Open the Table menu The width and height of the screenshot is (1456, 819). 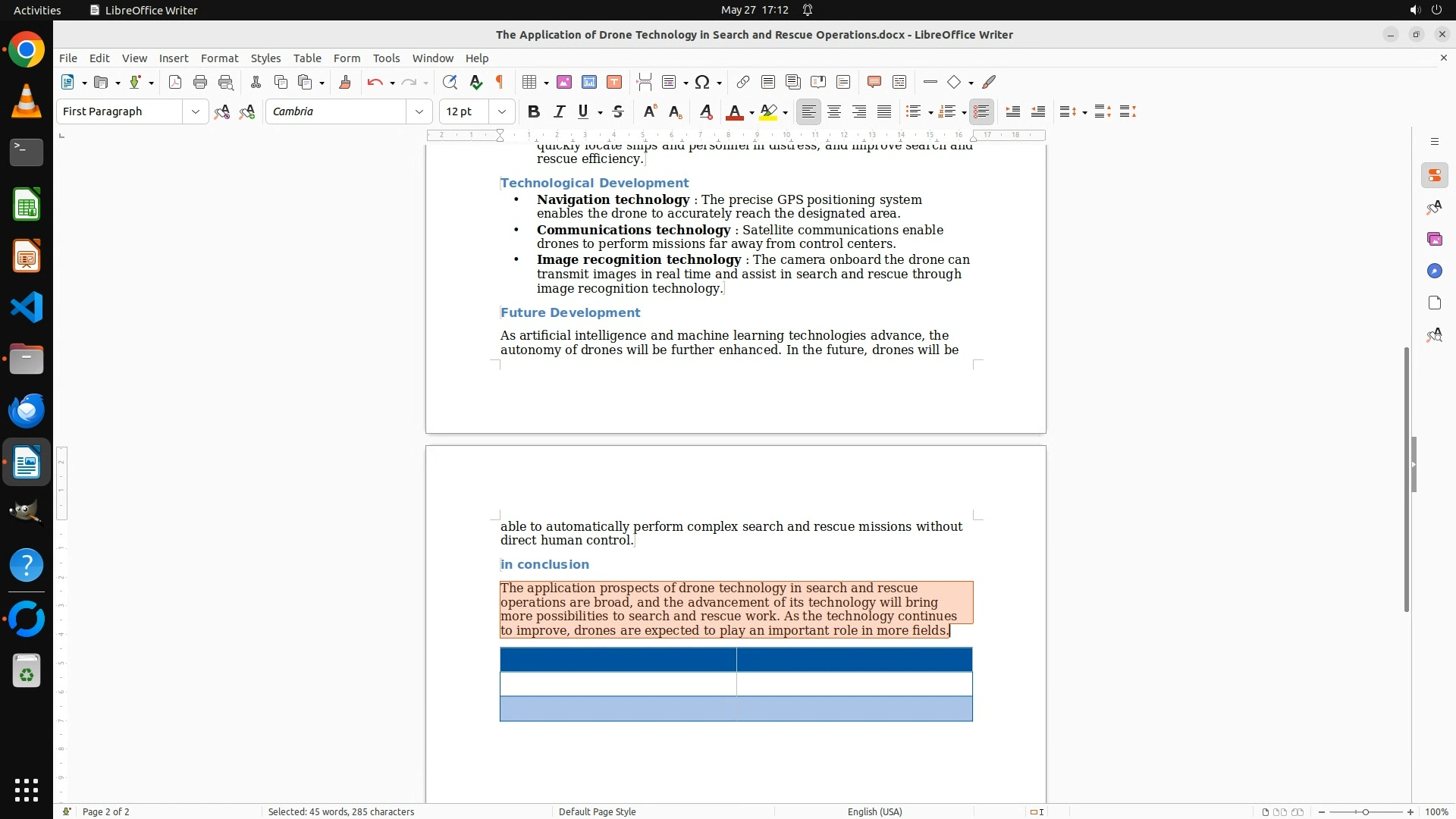[x=307, y=58]
